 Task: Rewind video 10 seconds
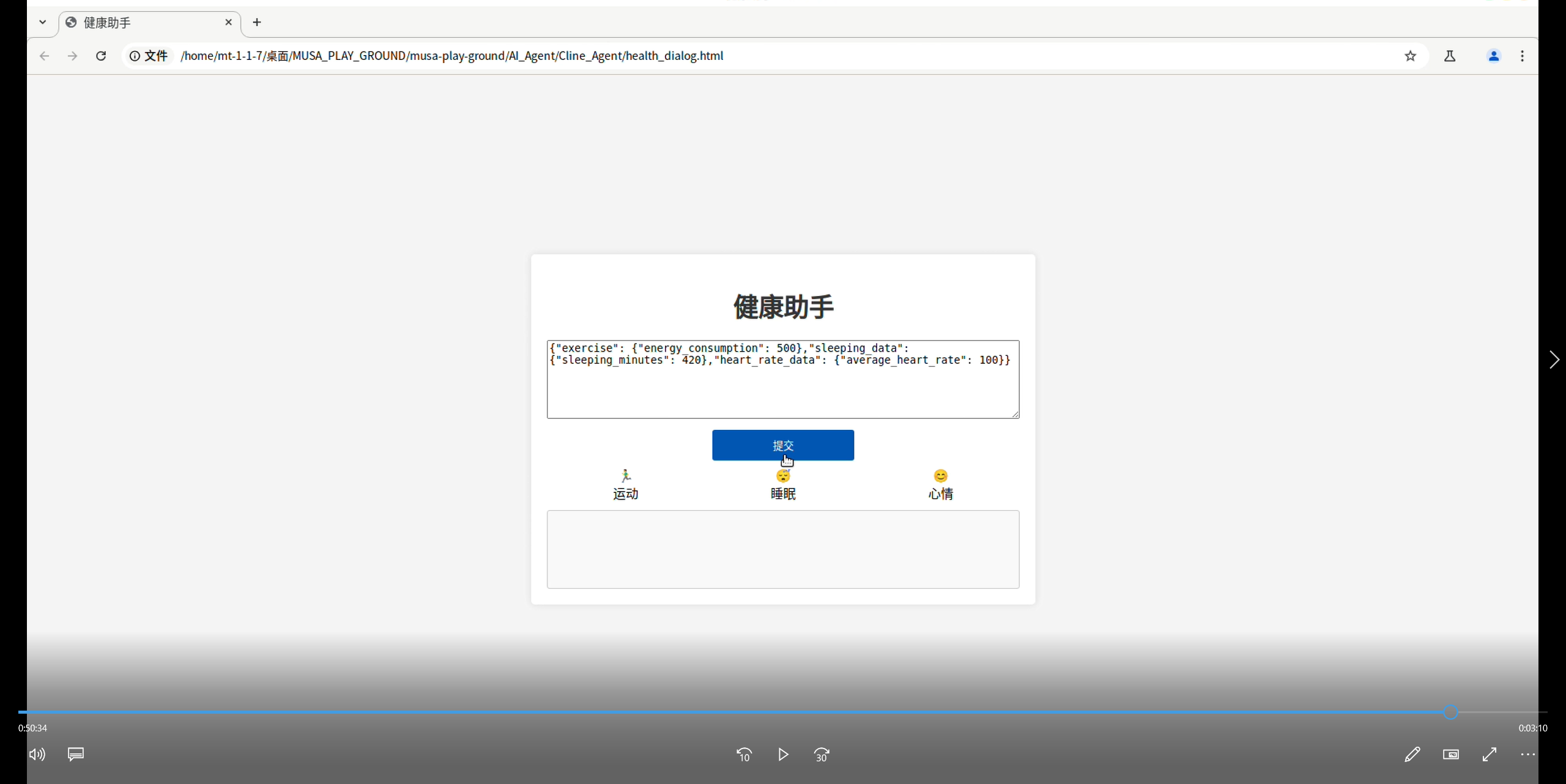(744, 755)
